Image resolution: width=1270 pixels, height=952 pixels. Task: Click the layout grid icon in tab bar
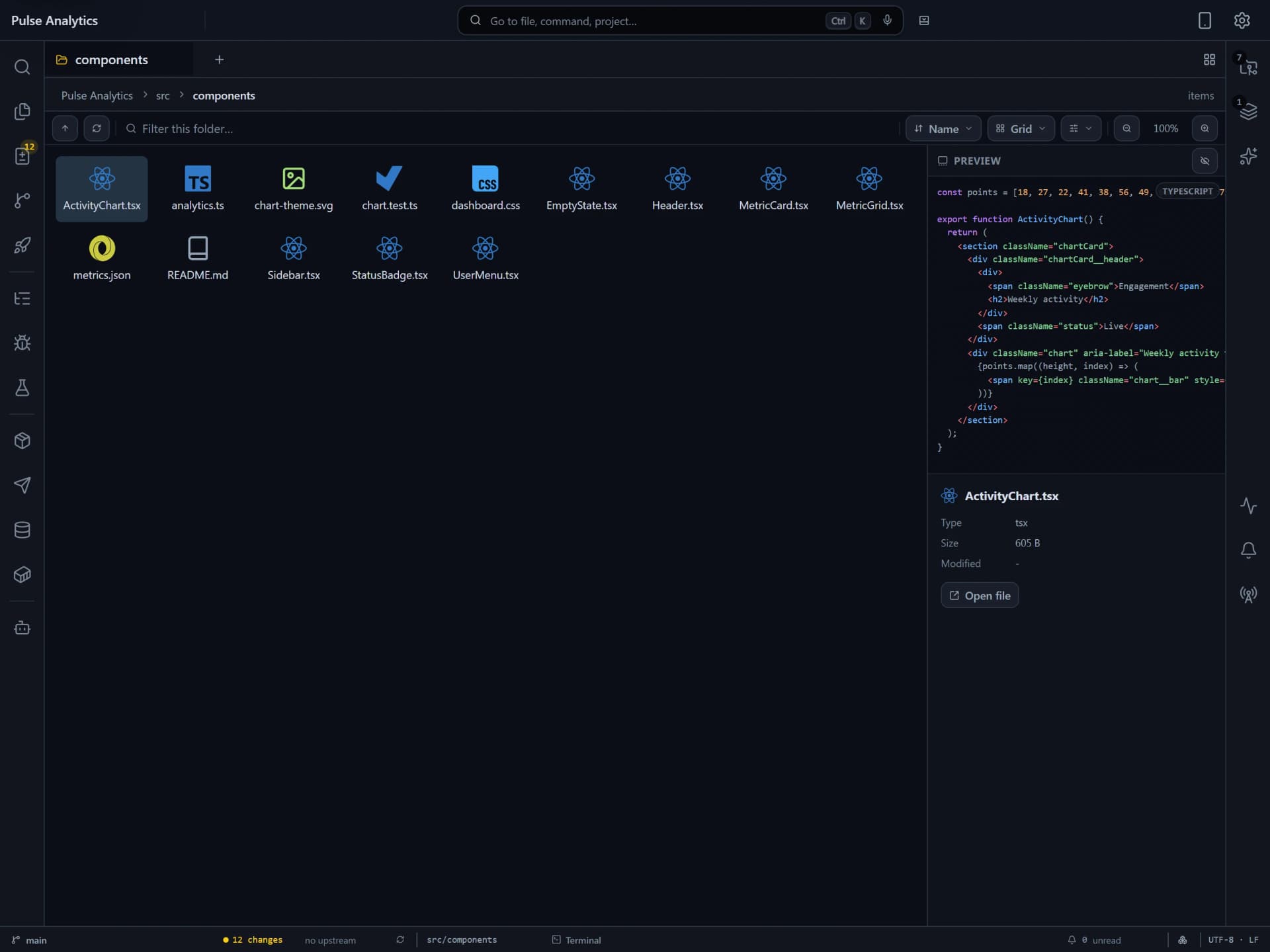[1209, 60]
